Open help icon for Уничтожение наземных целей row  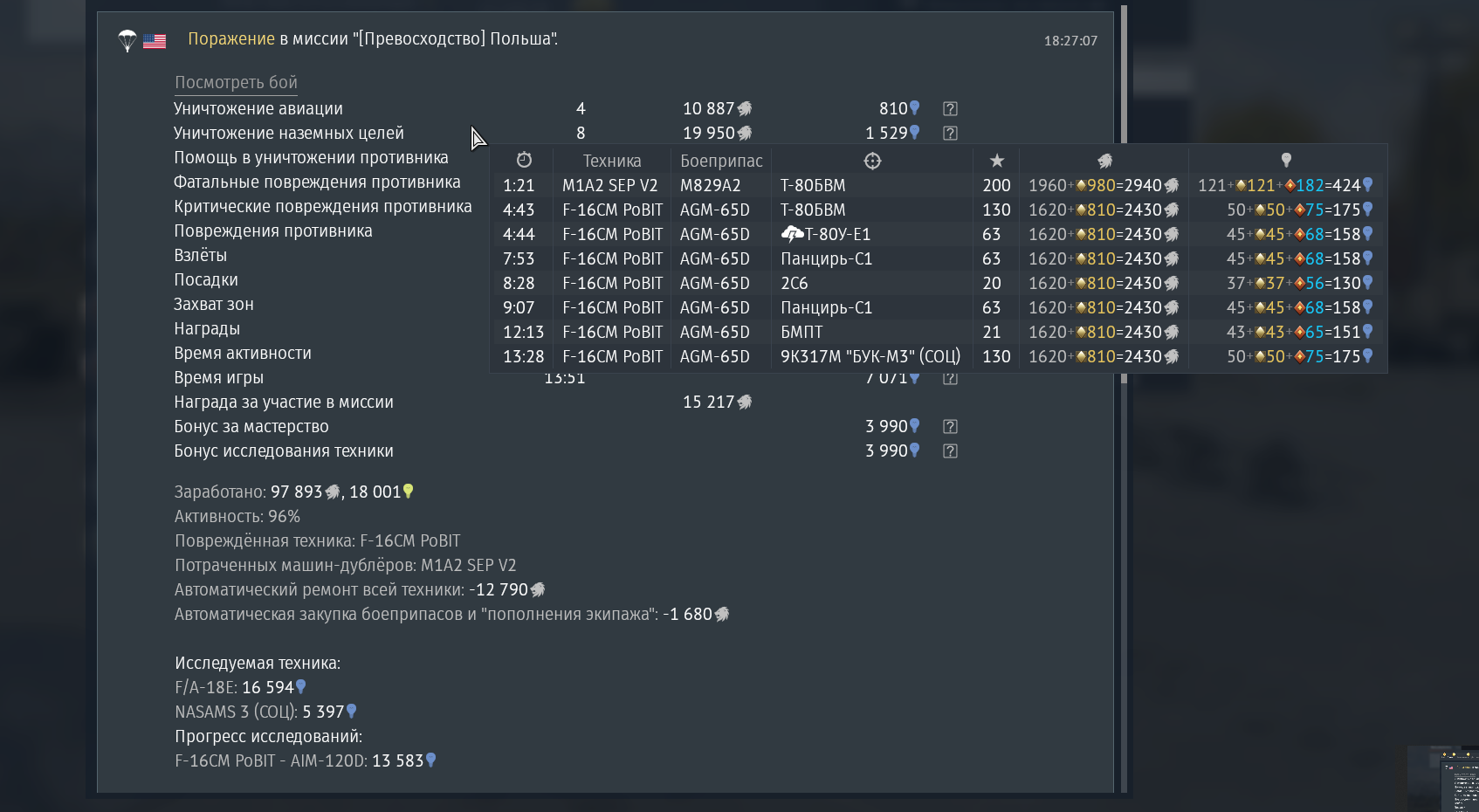(950, 134)
